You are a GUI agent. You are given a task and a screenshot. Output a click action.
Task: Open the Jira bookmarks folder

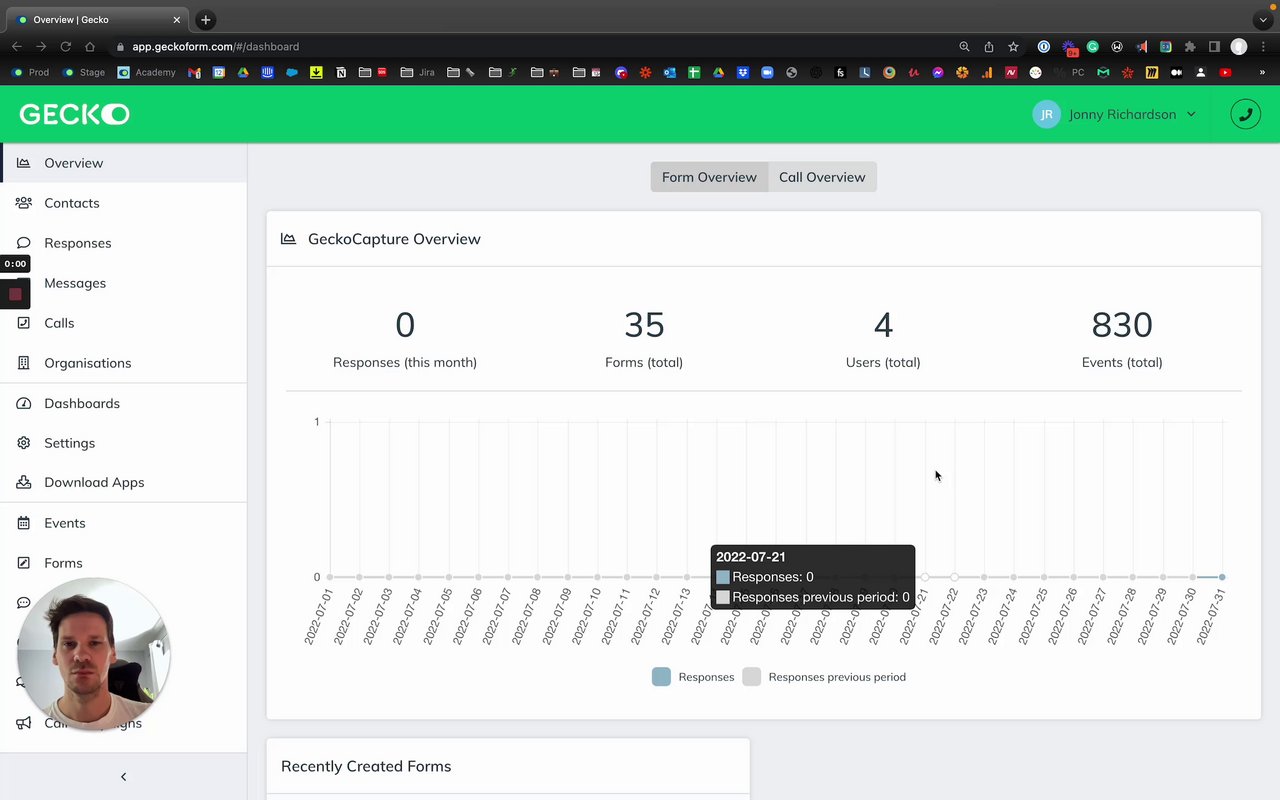pyautogui.click(x=417, y=73)
